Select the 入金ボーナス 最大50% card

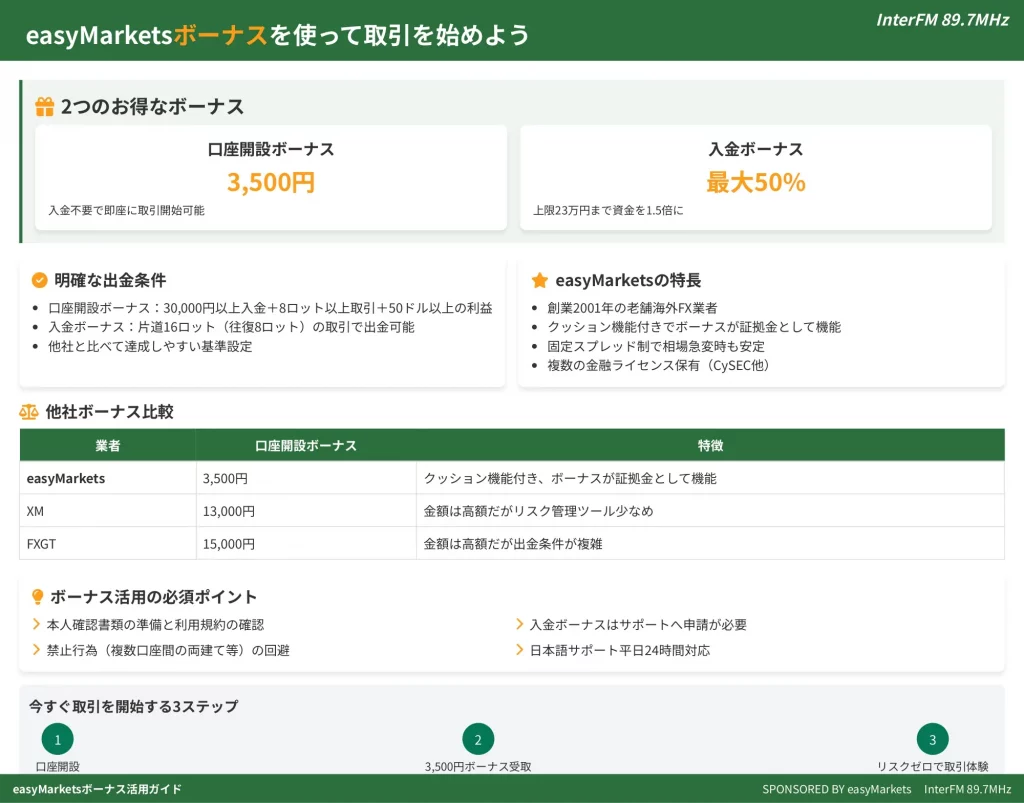pyautogui.click(x=756, y=178)
